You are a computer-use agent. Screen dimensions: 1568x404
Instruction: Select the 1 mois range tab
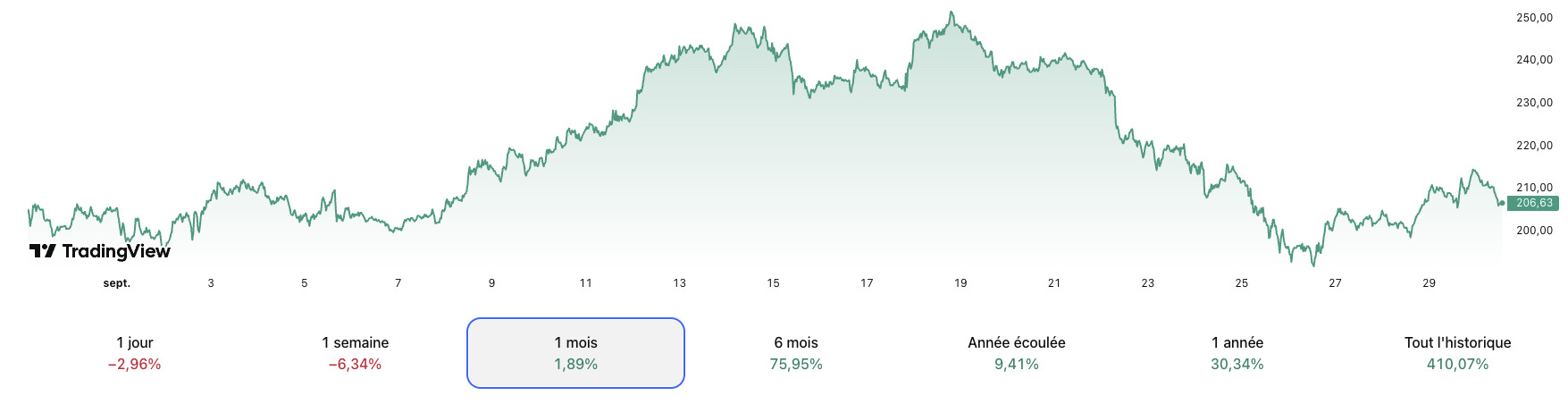(575, 353)
